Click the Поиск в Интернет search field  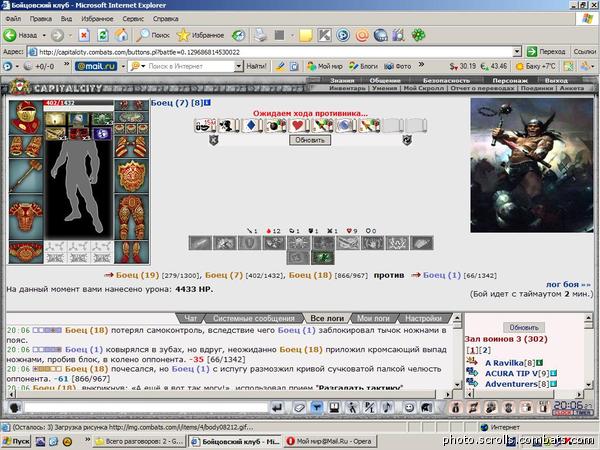[x=186, y=66]
